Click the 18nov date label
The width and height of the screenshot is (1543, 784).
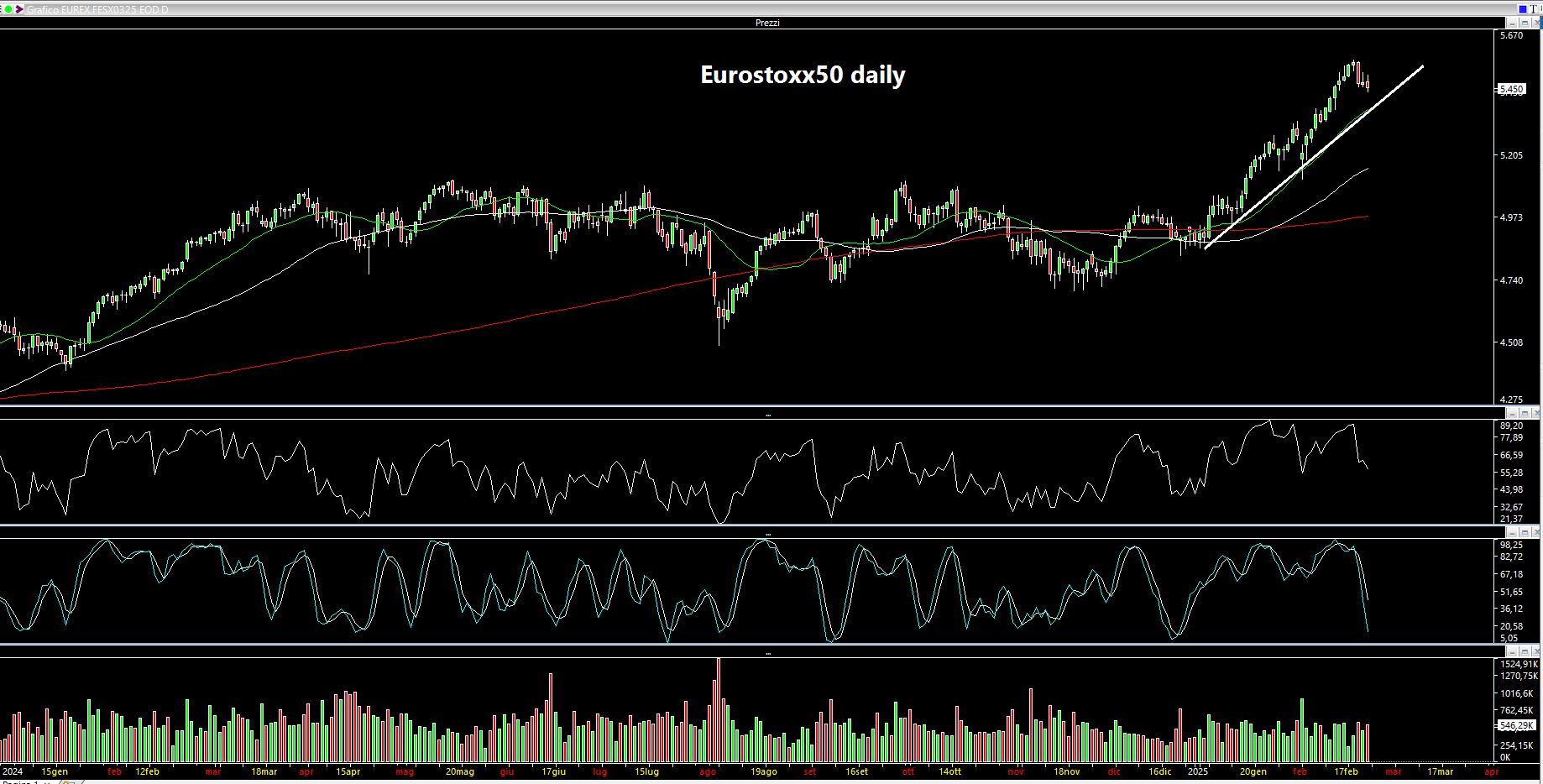point(1066,771)
